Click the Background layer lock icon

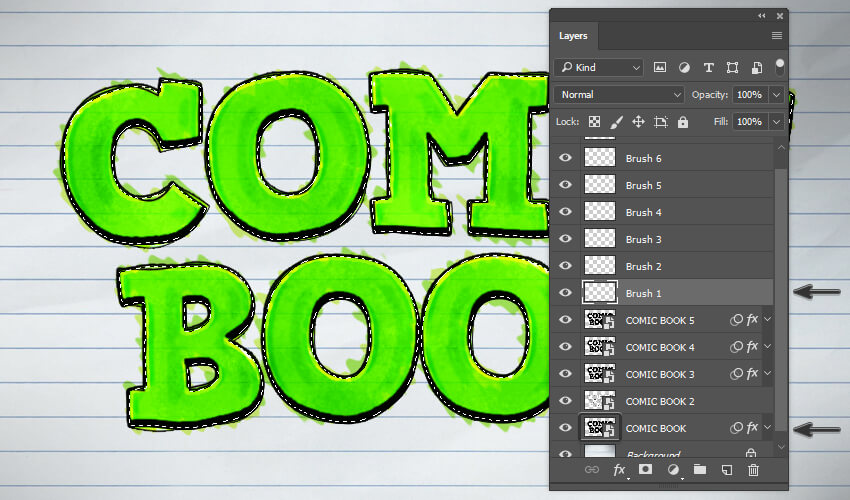pos(751,452)
